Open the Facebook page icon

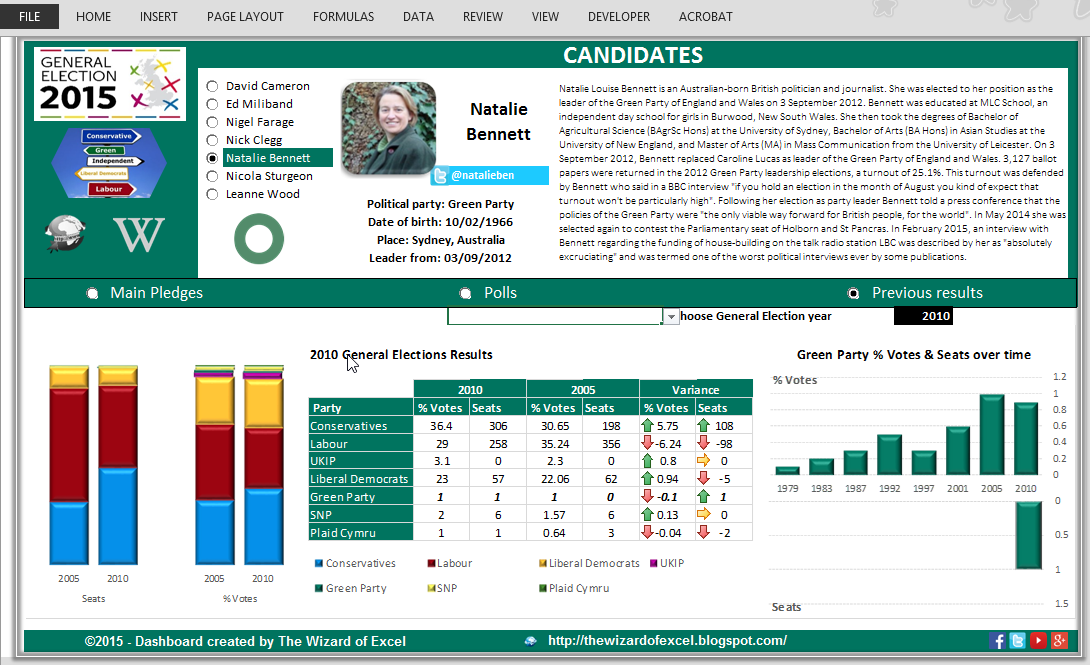tap(998, 641)
